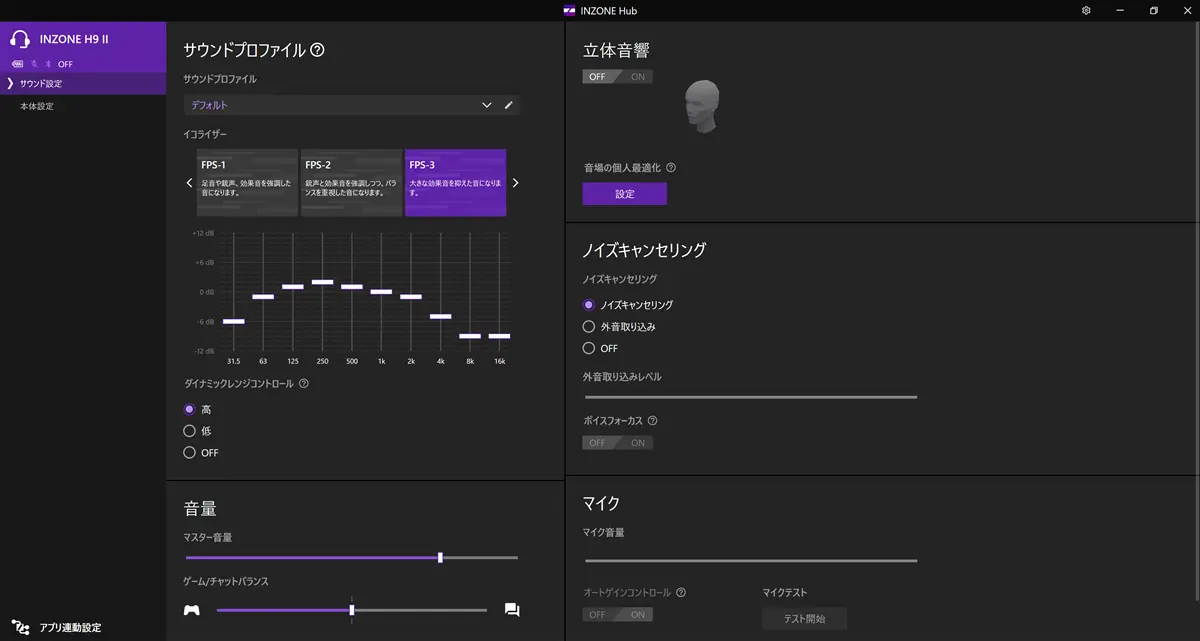The image size is (1200, 641).
Task: Select 高 dynamic range control option
Action: pyautogui.click(x=189, y=409)
